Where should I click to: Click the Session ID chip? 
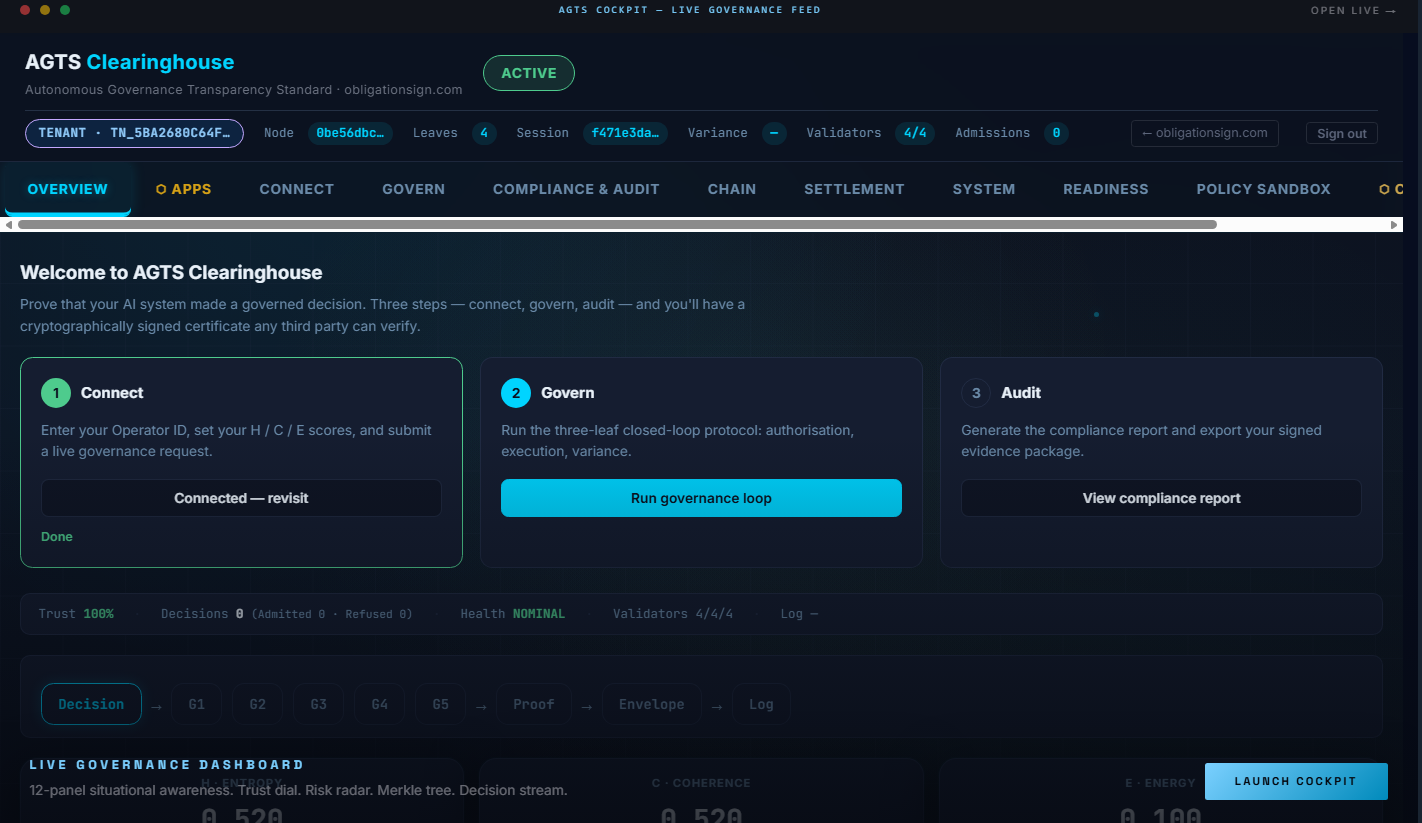(x=625, y=133)
